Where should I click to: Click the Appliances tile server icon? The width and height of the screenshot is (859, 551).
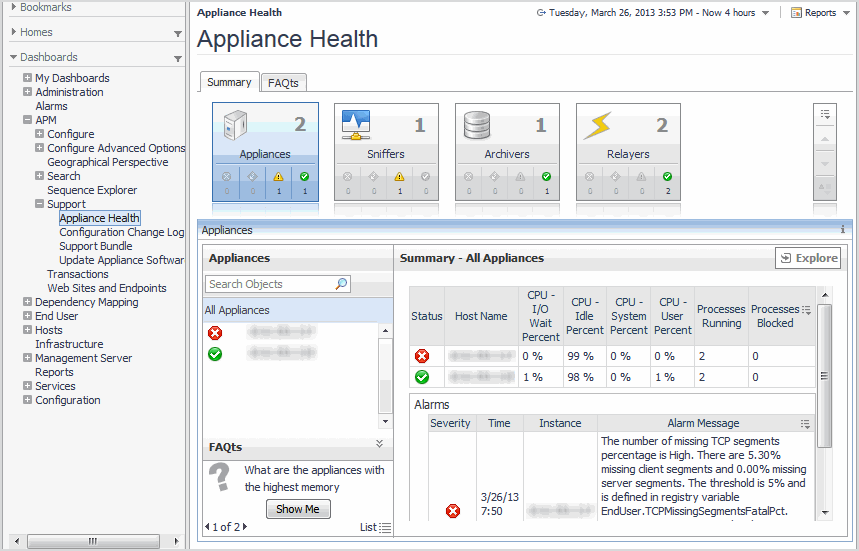point(236,126)
